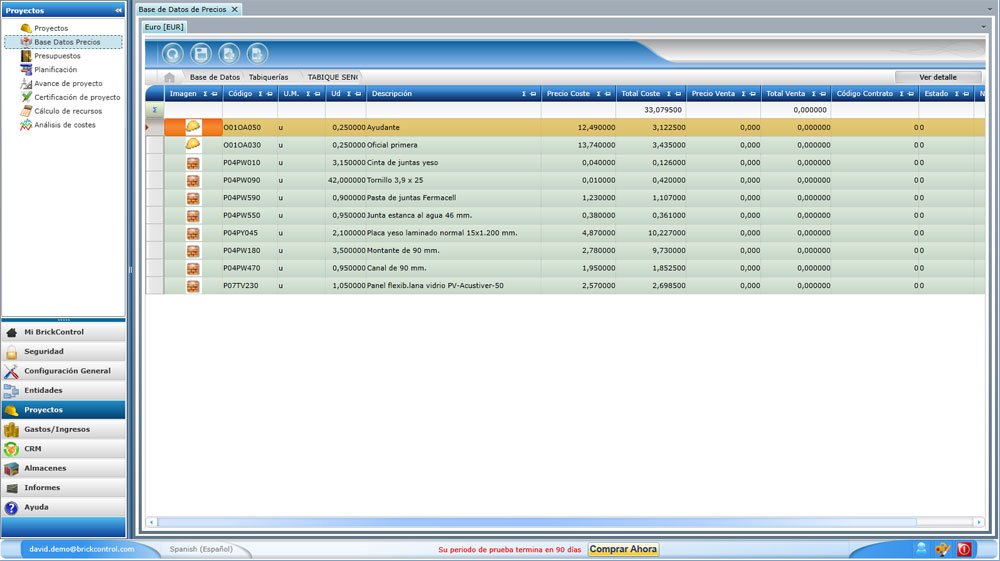
Task: Toggle pin on Total Coste column header
Action: [678, 94]
